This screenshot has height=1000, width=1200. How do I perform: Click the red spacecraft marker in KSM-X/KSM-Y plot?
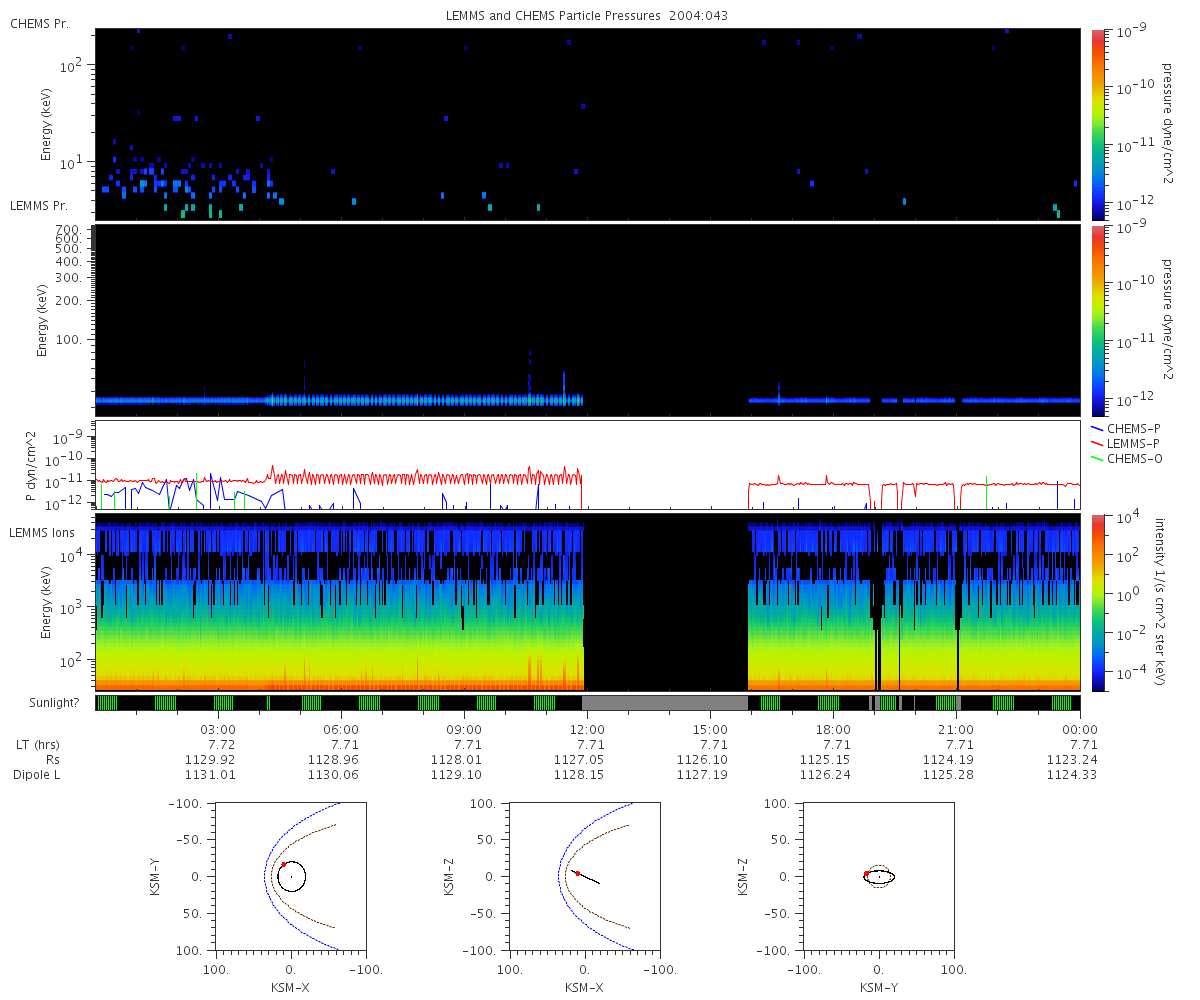(283, 864)
